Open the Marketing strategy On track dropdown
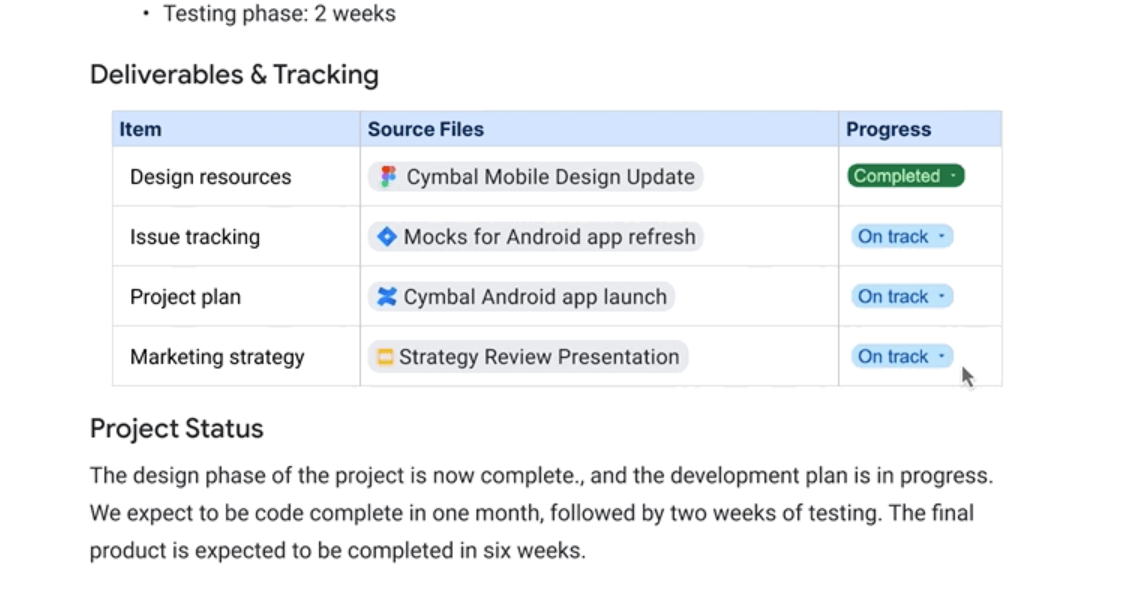This screenshot has height=592, width=1147. click(902, 356)
